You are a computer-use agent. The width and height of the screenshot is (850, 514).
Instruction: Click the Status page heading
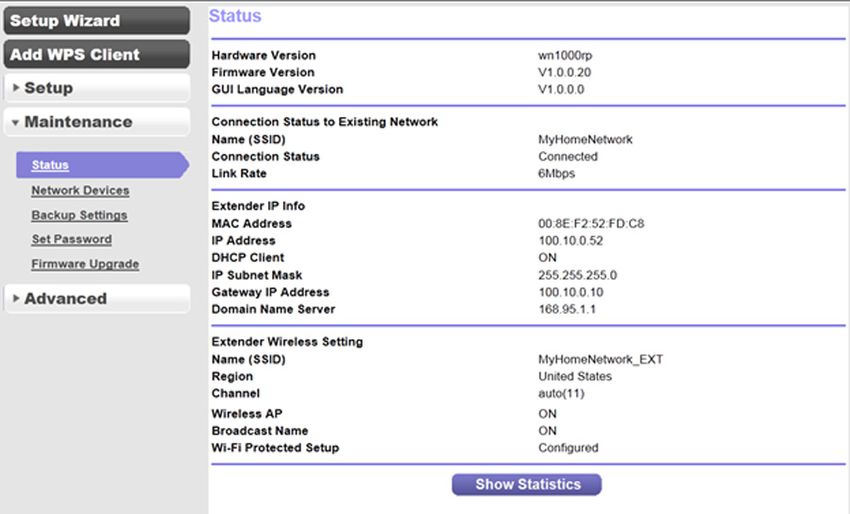coord(235,16)
